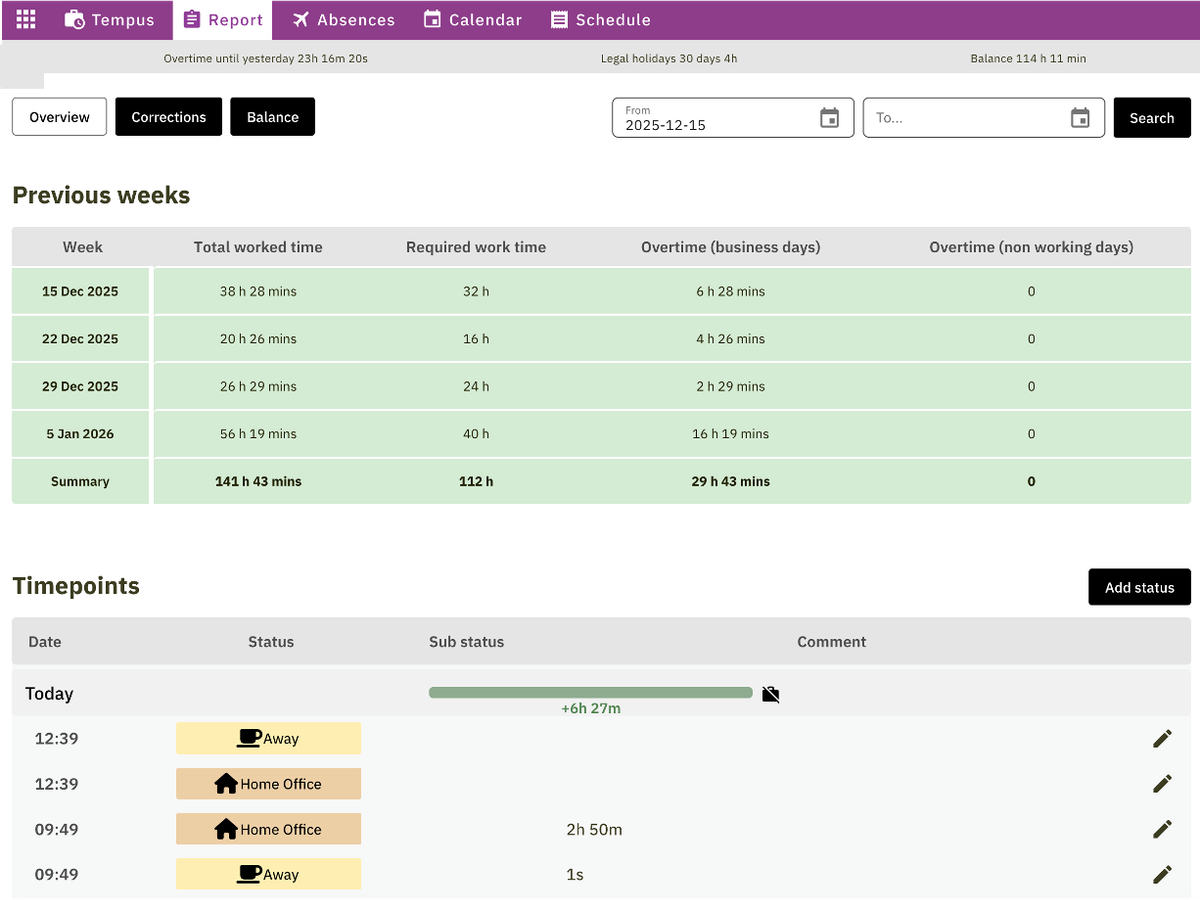Click the Home Office badge at 12:39
Screen dimensions: 1200x900
268,784
